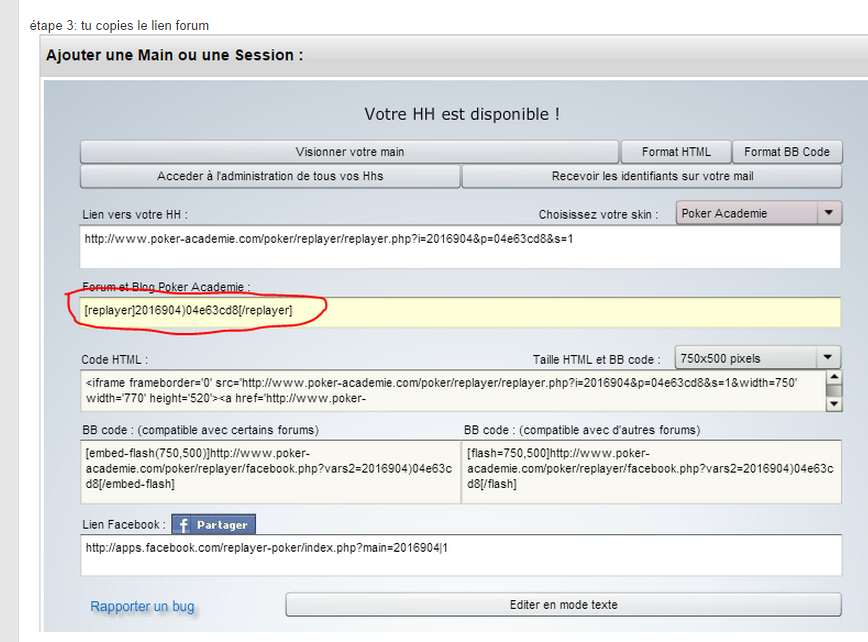This screenshot has width=868, height=642.
Task: Click the [flash=750,500] BB code text box
Action: coord(652,472)
